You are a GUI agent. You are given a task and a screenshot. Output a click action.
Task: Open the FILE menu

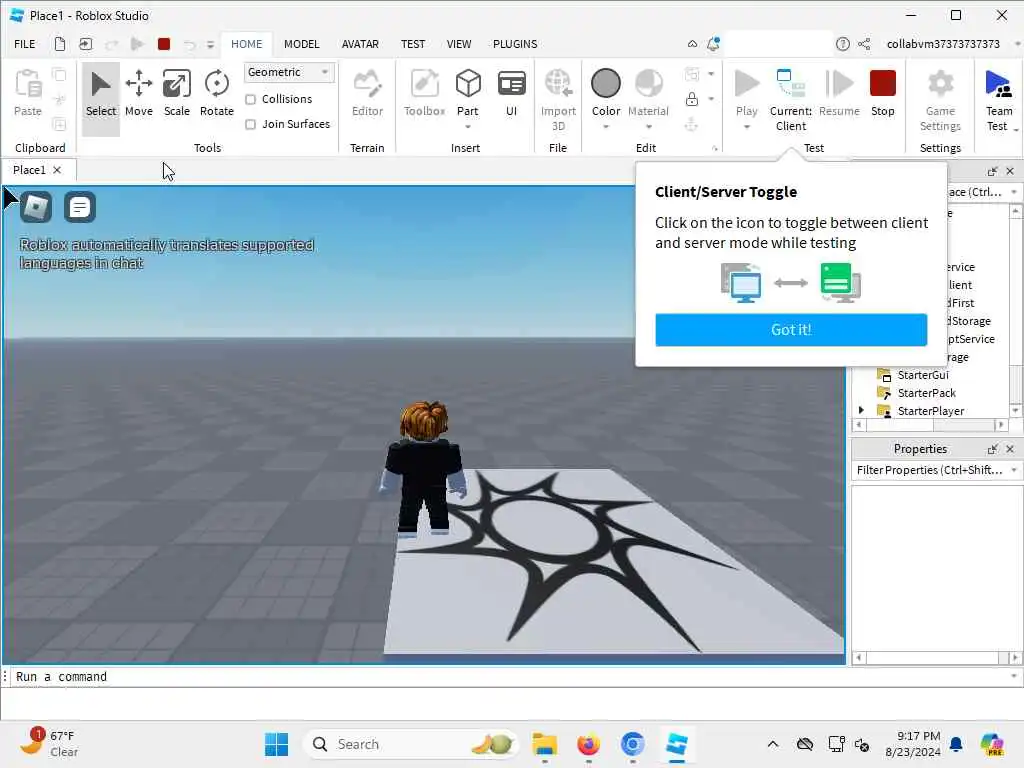pos(25,44)
